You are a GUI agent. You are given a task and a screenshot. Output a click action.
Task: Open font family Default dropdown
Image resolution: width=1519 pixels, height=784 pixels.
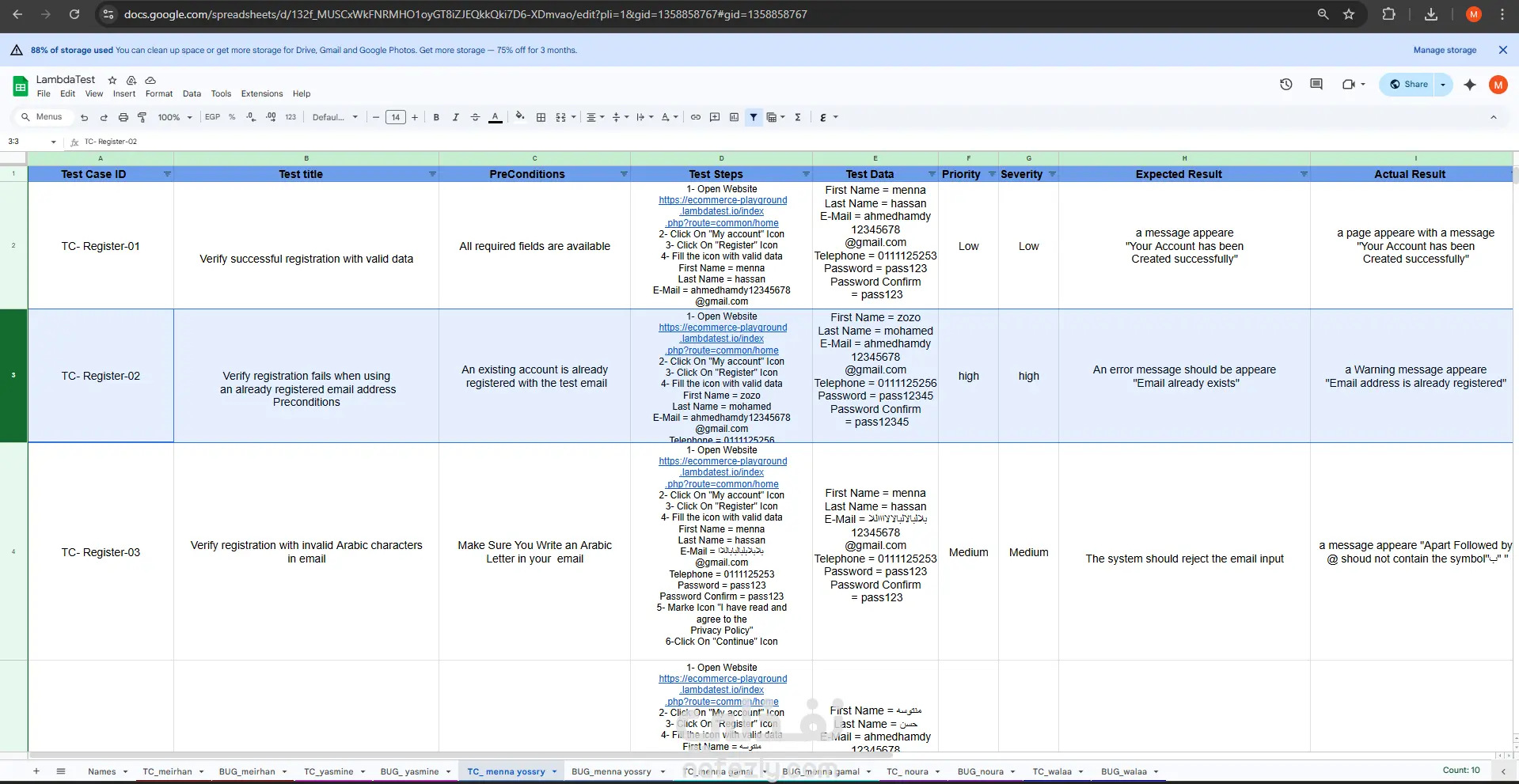[x=335, y=117]
